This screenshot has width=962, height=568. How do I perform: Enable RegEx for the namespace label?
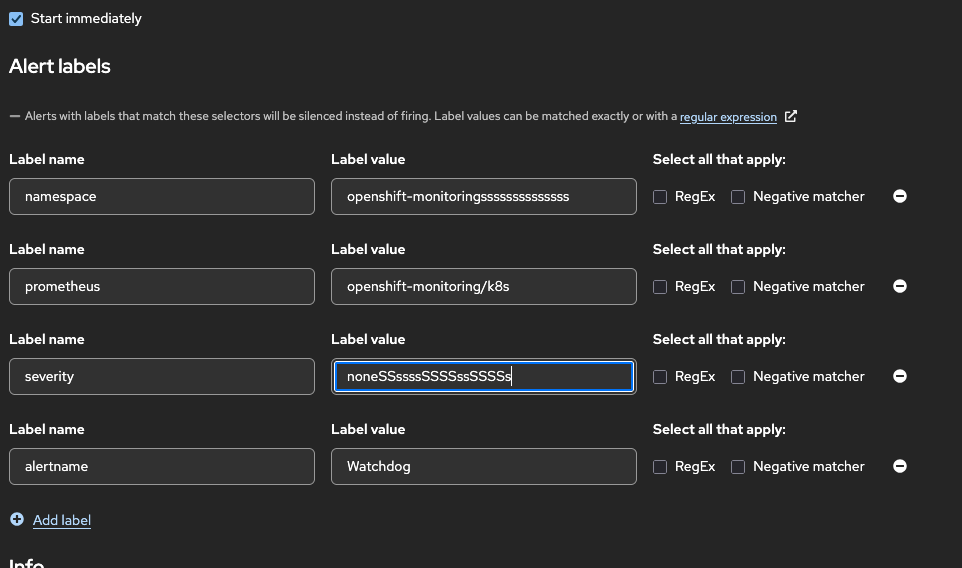point(660,197)
